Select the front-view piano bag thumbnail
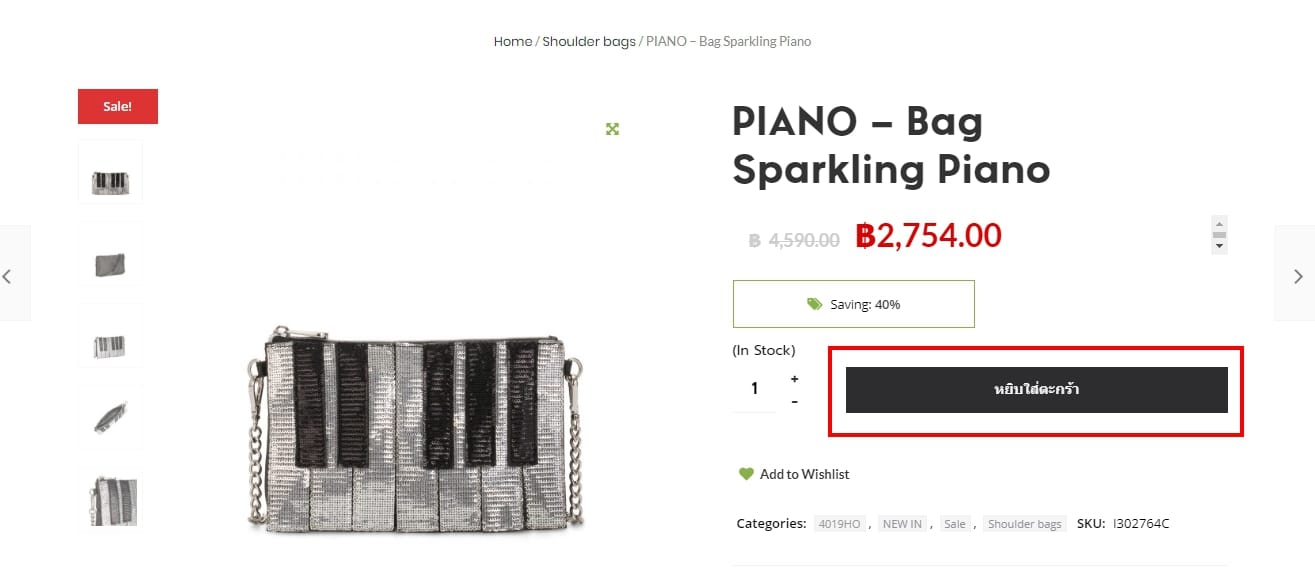Image resolution: width=1315 pixels, height=570 pixels. point(110,173)
